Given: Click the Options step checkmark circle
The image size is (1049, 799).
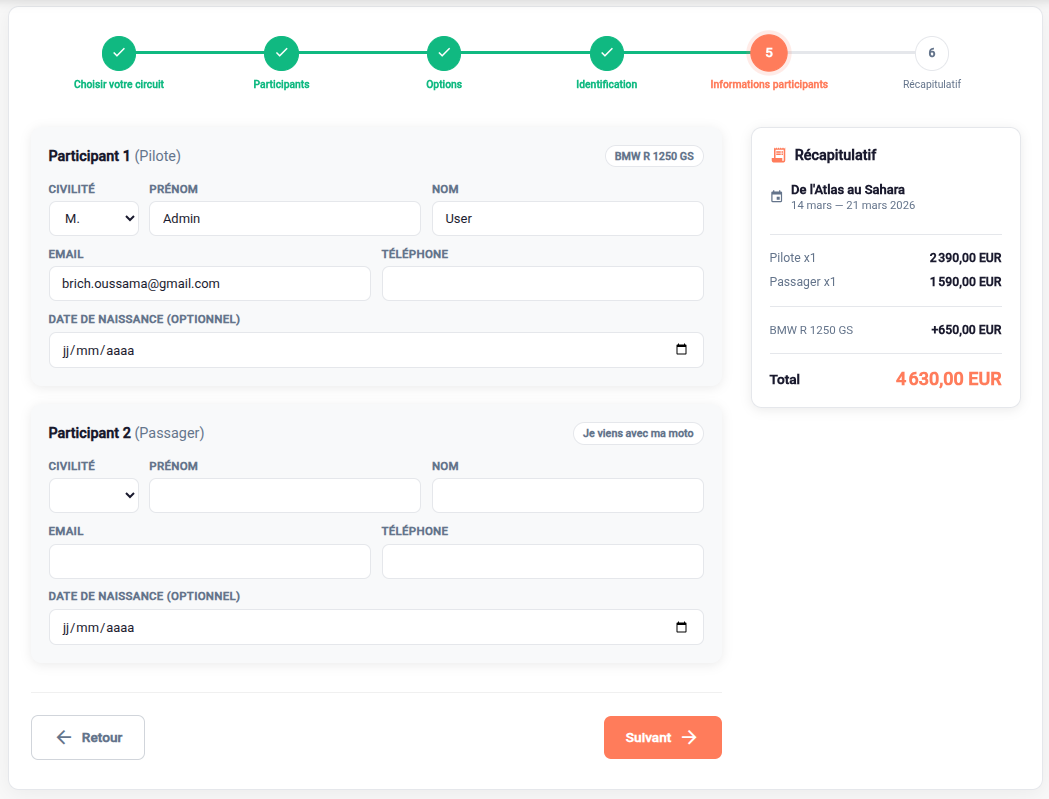Looking at the screenshot, I should (x=444, y=53).
